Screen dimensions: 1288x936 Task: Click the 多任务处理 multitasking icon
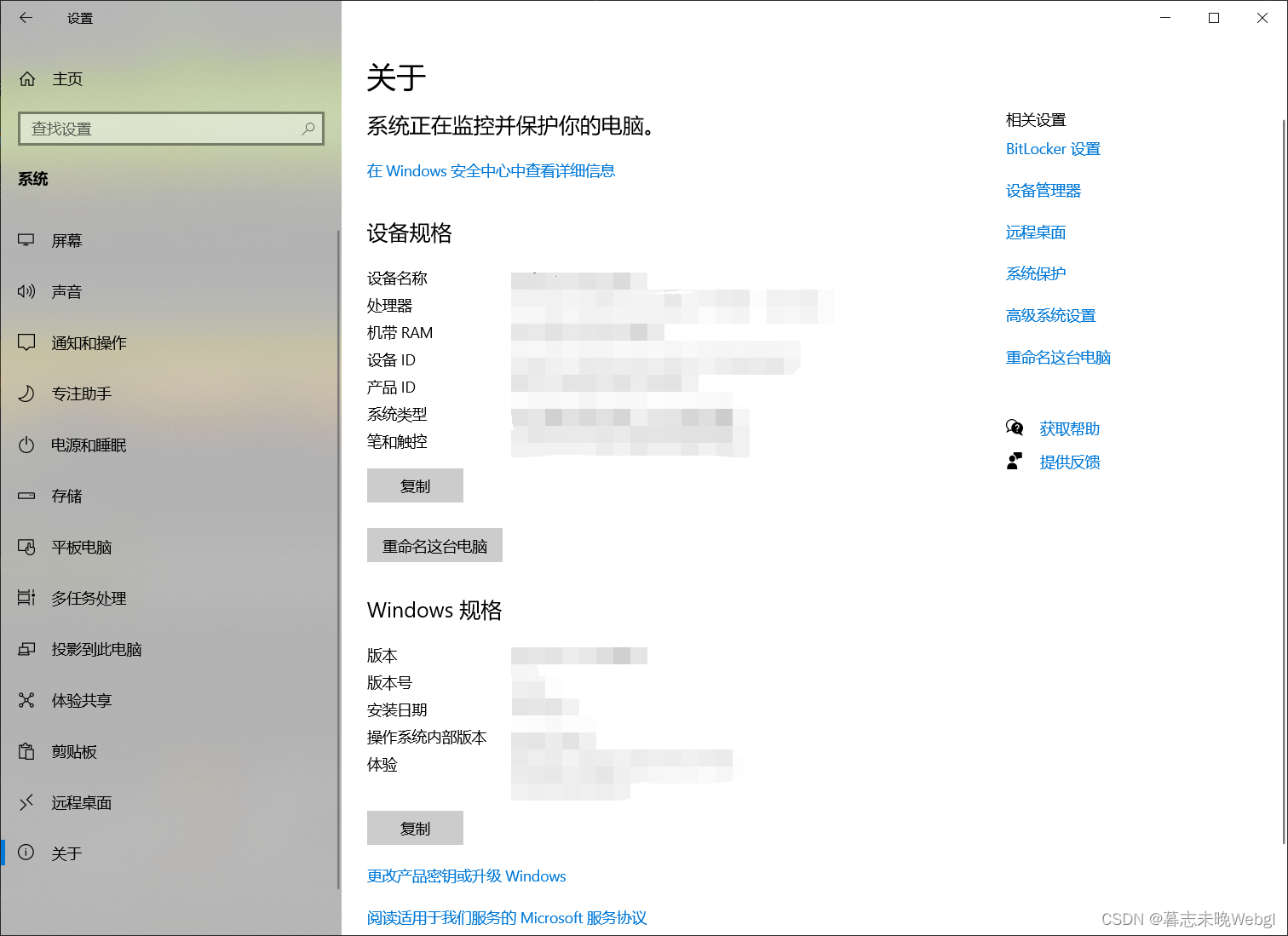coord(26,598)
